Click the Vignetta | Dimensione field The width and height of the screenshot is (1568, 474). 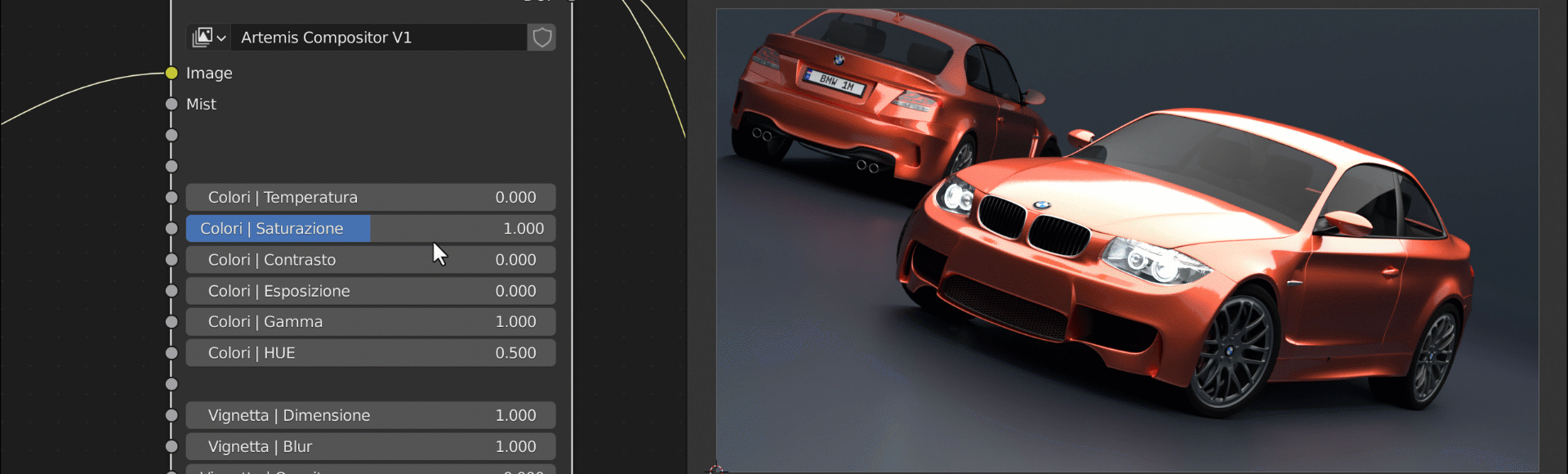click(371, 415)
